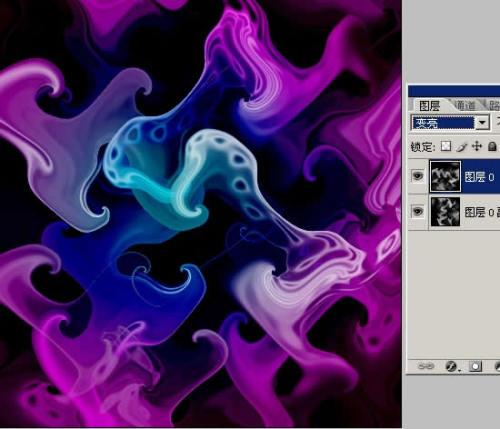Switch to the 图层 (Layers) tab
The height and width of the screenshot is (429, 500).
pos(429,106)
